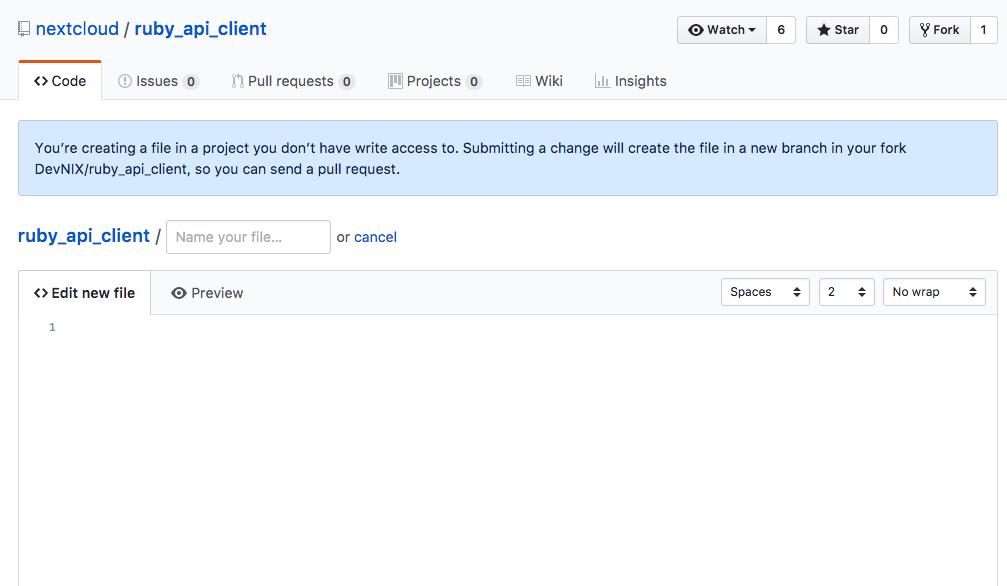This screenshot has width=1007, height=586.
Task: Click the Wiki book icon
Action: click(523, 81)
